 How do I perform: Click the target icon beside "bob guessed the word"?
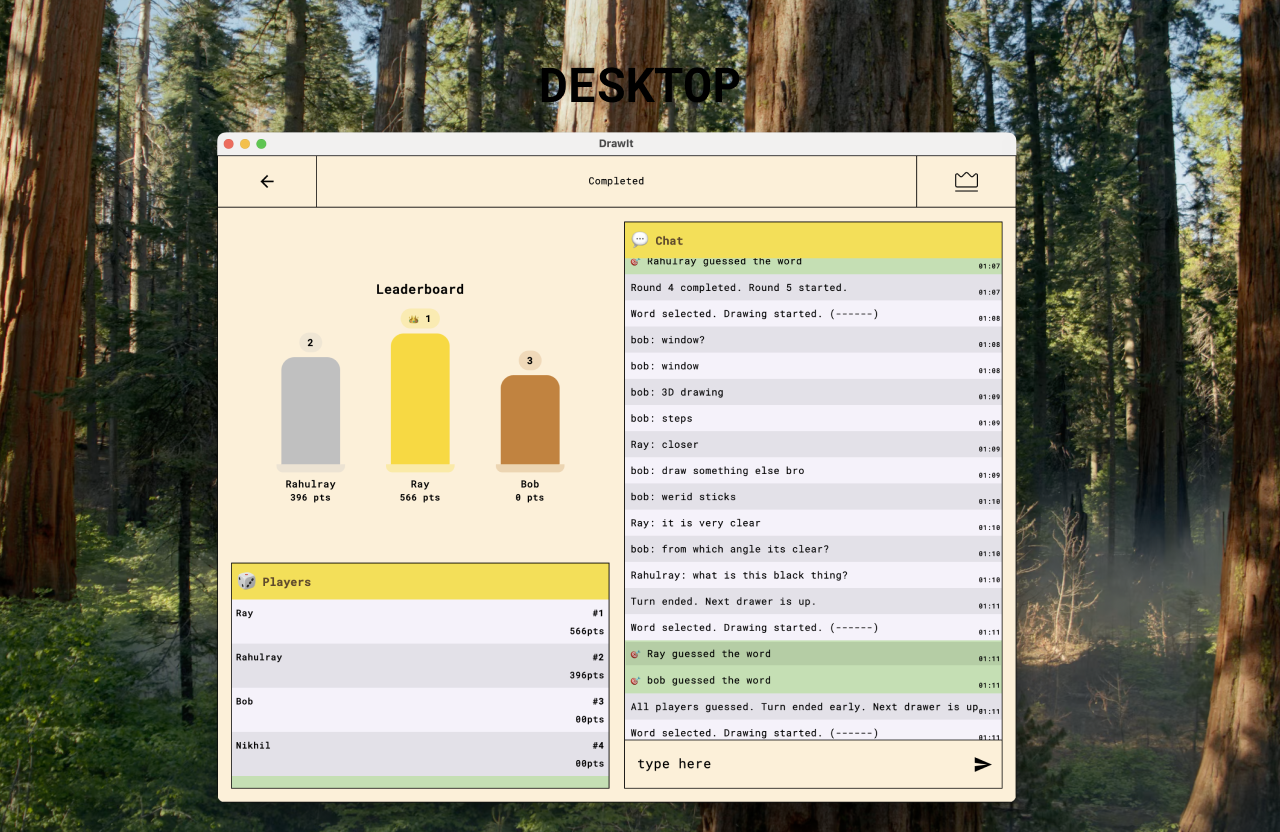[x=635, y=680]
